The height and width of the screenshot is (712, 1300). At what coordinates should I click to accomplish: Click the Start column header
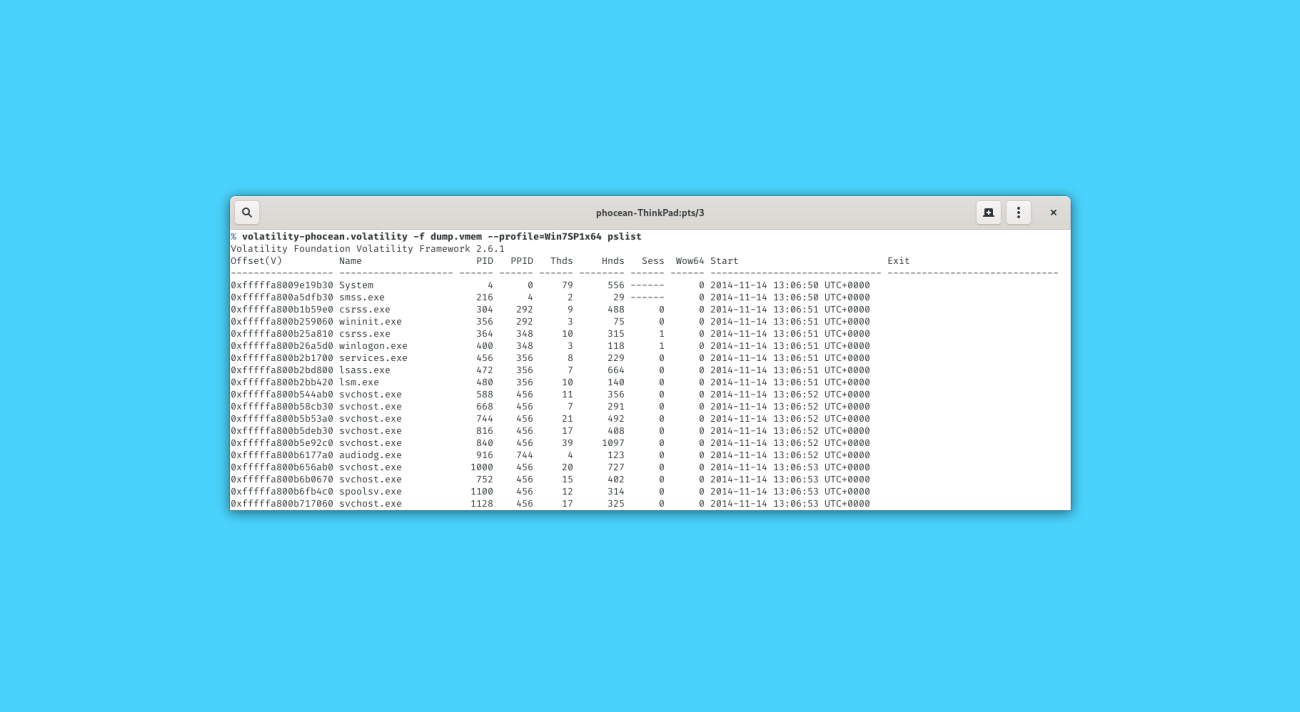tap(725, 261)
